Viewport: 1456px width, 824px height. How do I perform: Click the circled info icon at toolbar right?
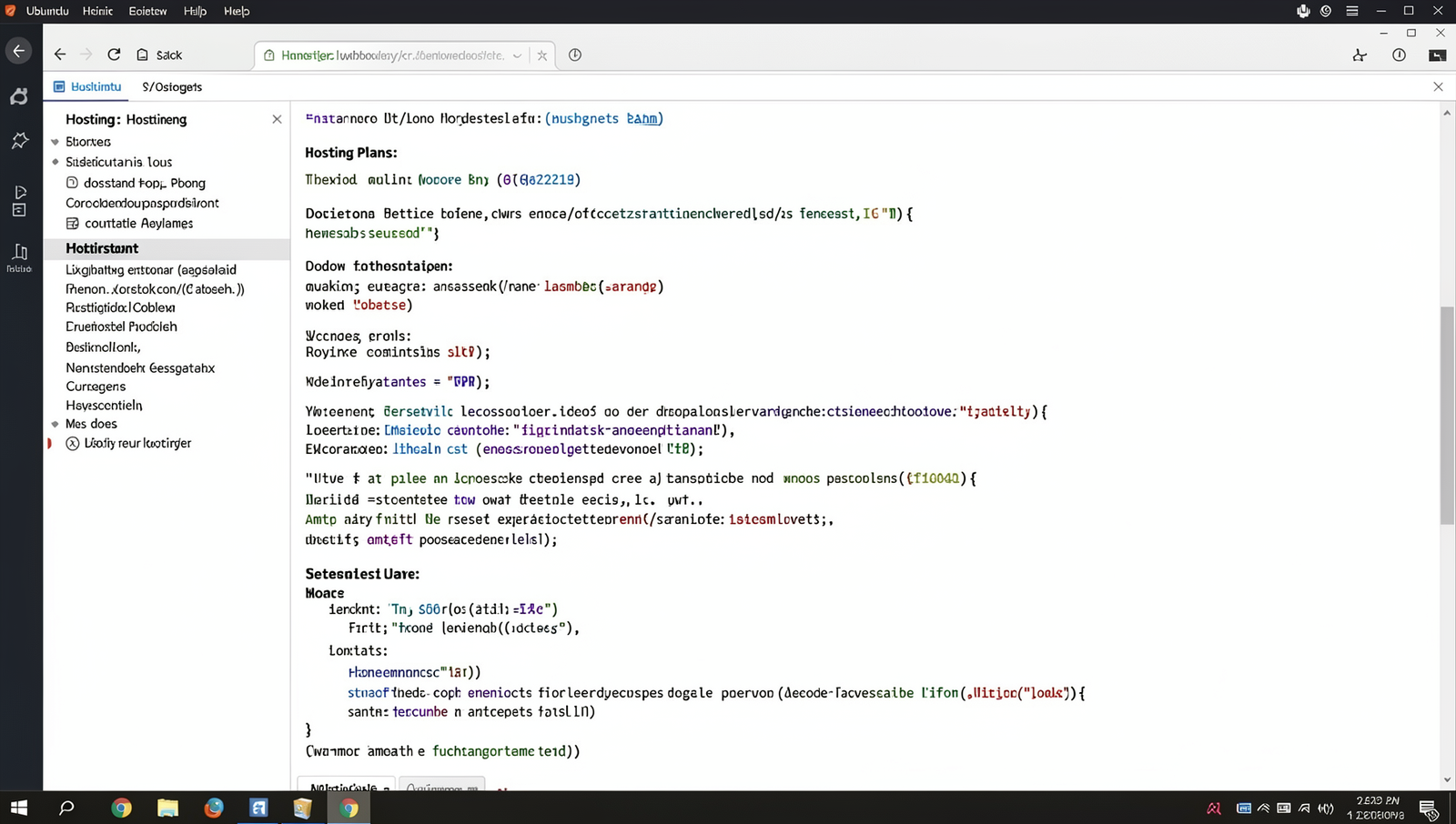point(1399,55)
